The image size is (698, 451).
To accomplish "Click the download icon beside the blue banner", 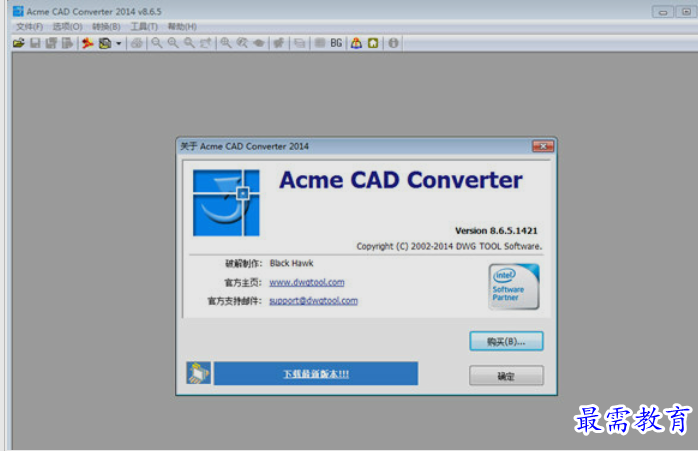I will pyautogui.click(x=199, y=373).
